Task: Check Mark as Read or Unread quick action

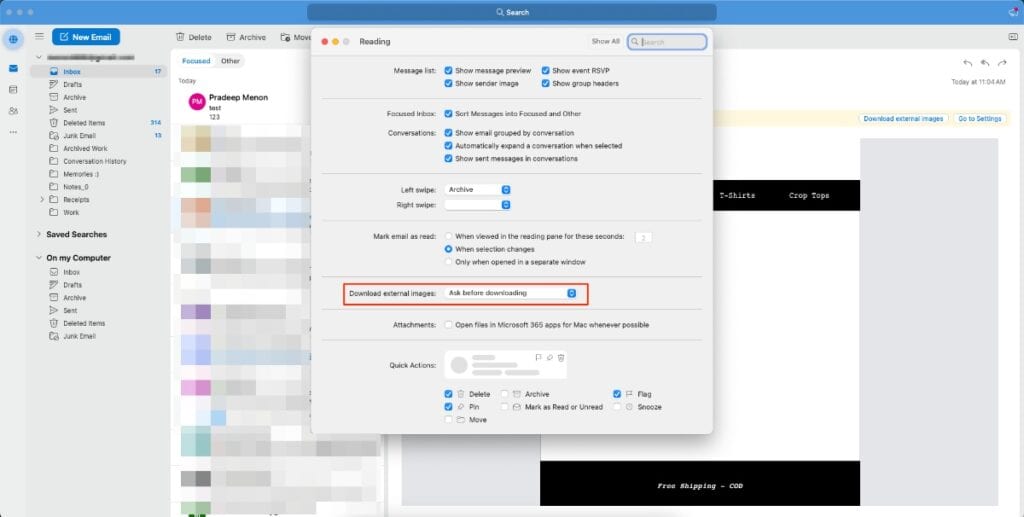Action: tap(504, 407)
